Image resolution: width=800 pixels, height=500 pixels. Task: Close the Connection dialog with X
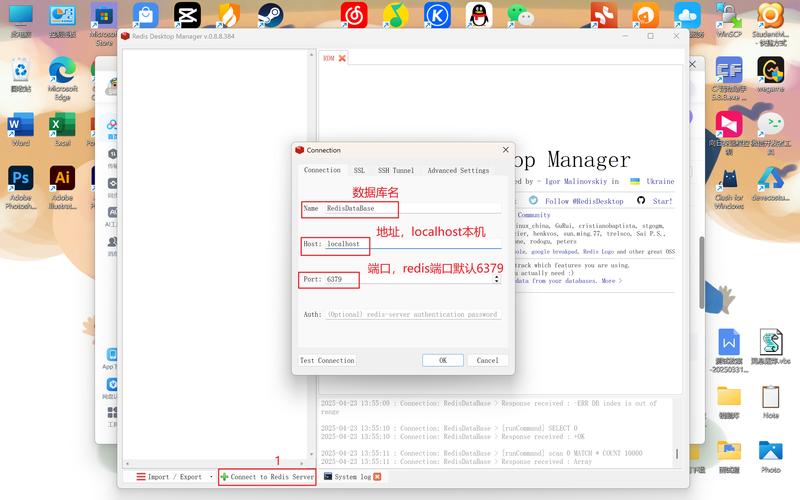[506, 149]
